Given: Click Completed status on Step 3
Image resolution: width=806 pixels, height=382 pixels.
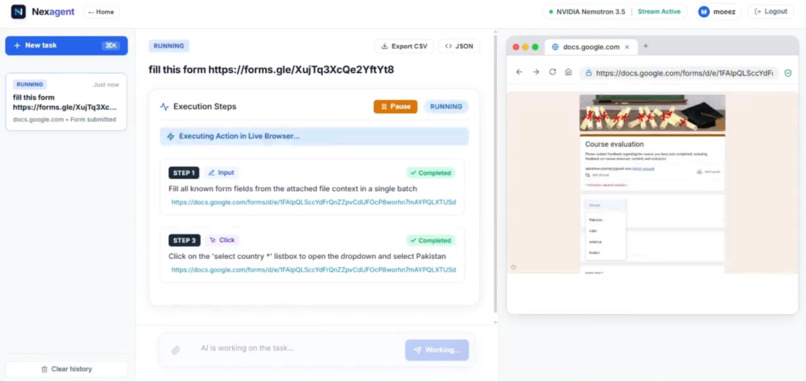Looking at the screenshot, I should [431, 240].
